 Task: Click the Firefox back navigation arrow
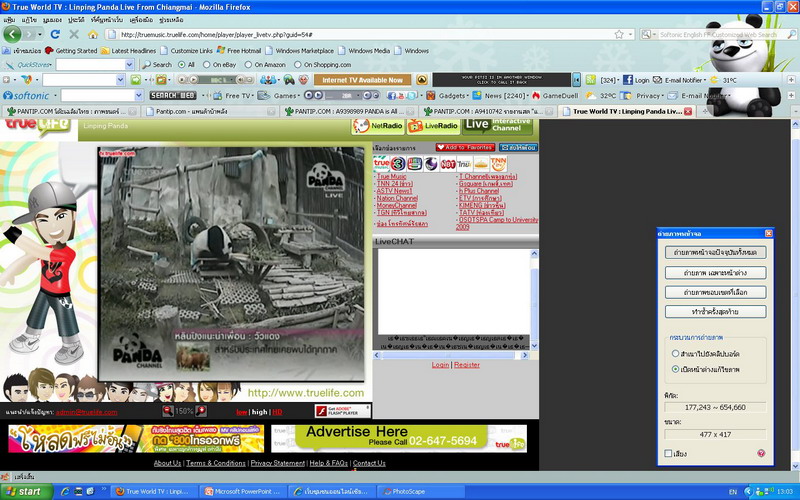pos(12,34)
